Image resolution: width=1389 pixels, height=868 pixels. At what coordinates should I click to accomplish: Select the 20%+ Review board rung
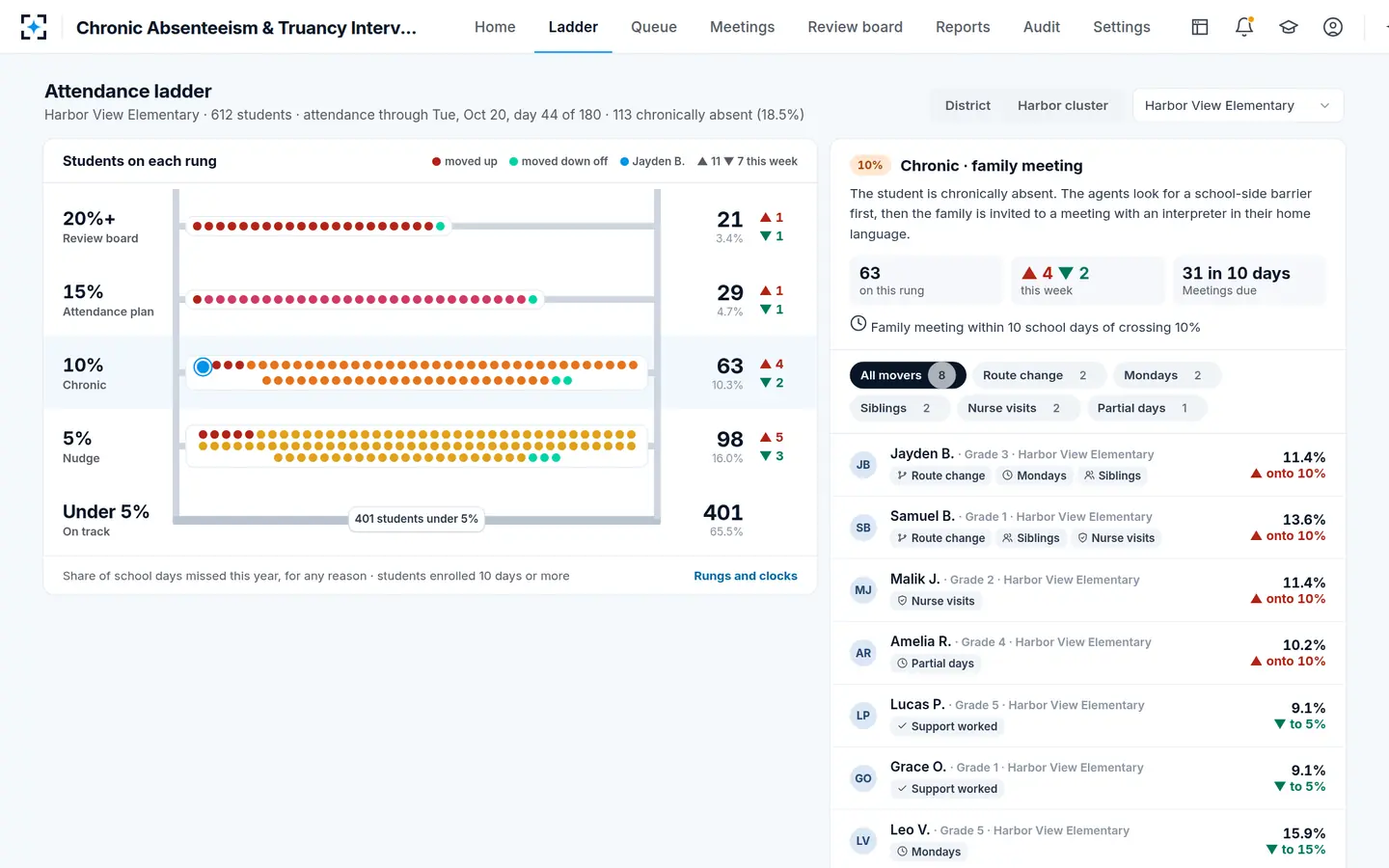pyautogui.click(x=430, y=227)
